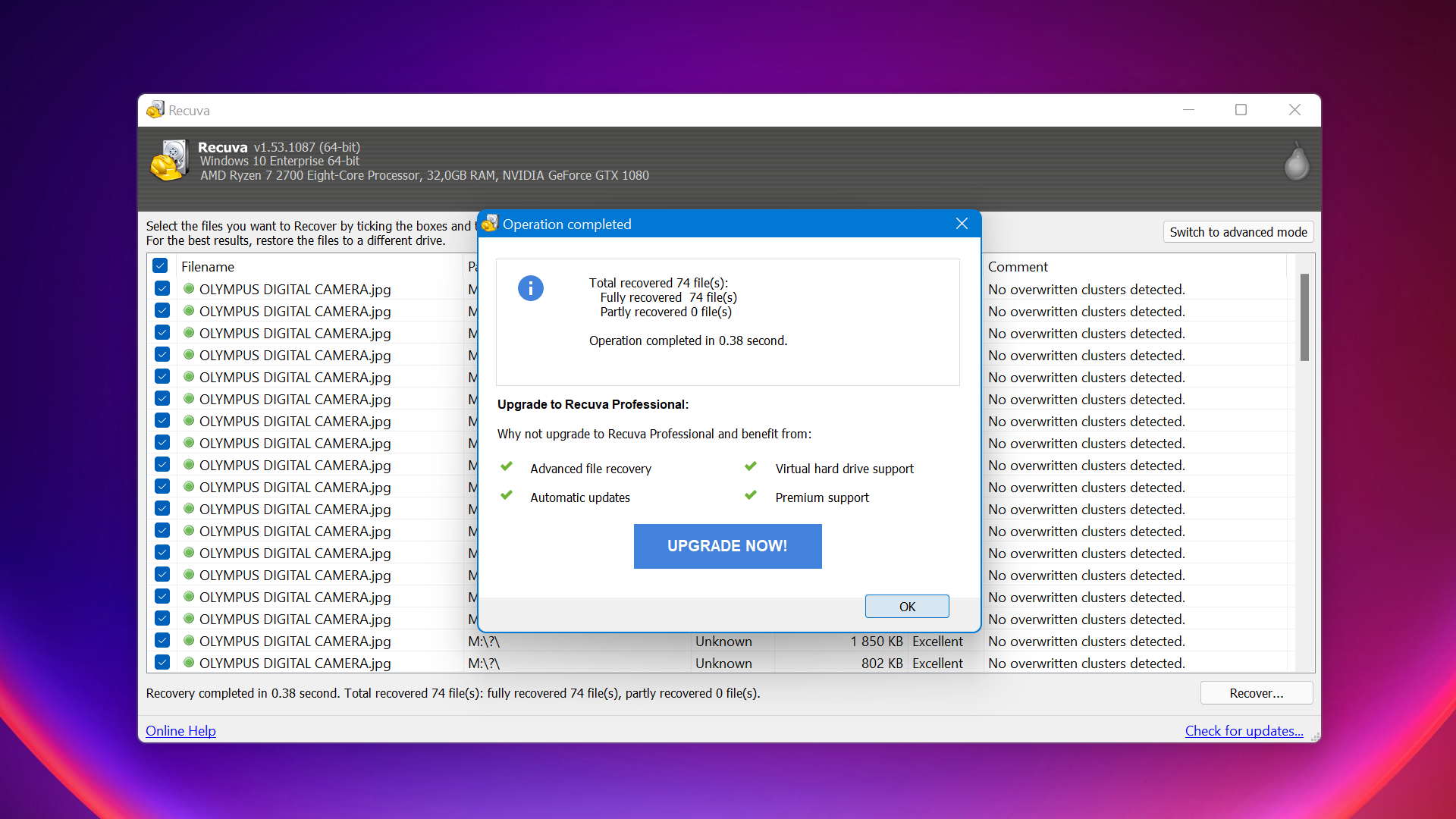Screen dimensions: 1456x819
Task: Minimize the Recuva main window
Action: pyautogui.click(x=1188, y=110)
